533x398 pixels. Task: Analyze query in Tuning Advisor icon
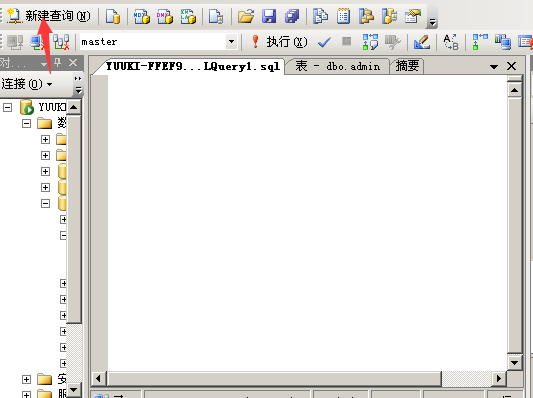393,42
